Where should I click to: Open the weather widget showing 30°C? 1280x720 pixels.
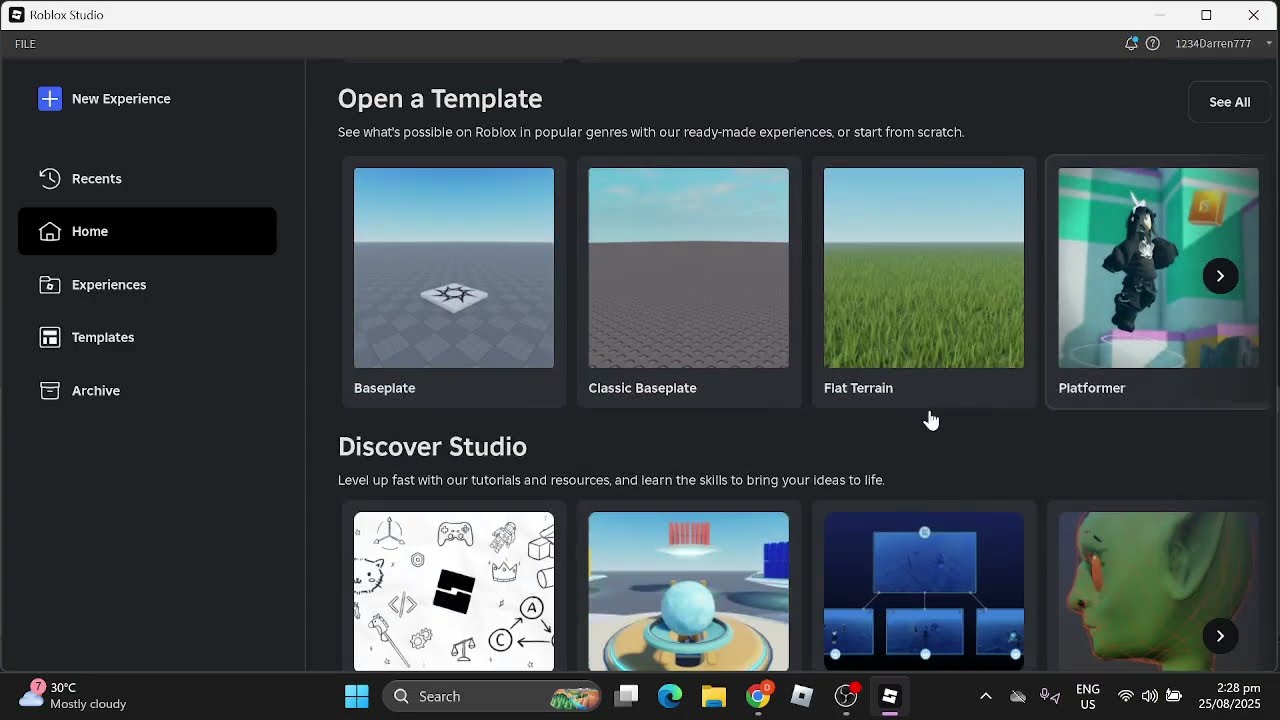tap(75, 696)
